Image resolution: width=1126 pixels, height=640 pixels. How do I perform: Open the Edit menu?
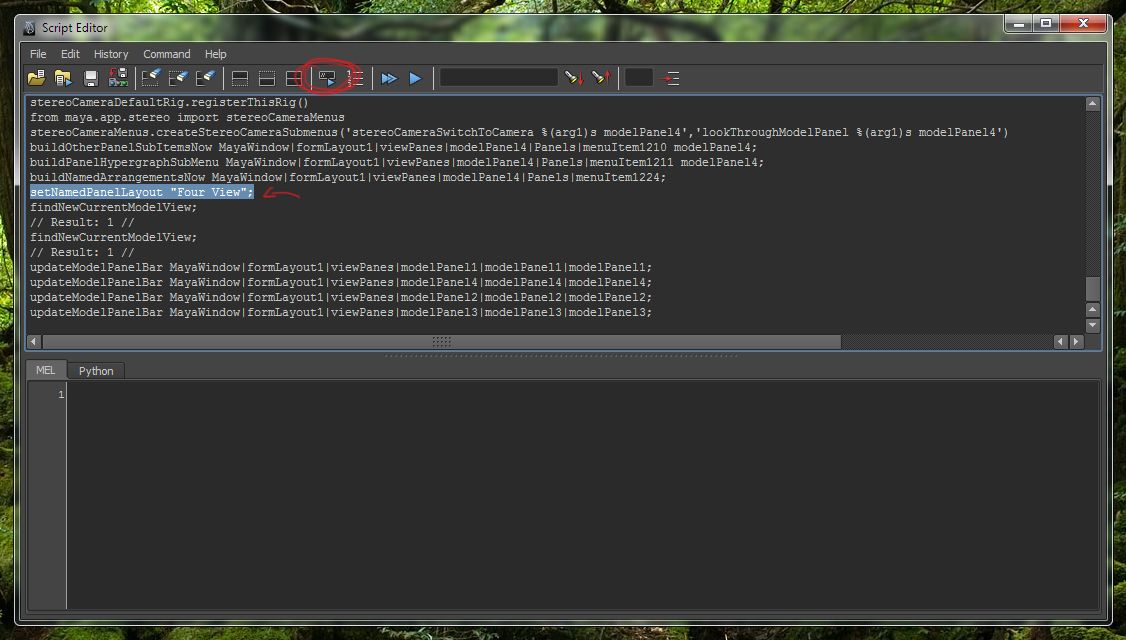(x=70, y=54)
